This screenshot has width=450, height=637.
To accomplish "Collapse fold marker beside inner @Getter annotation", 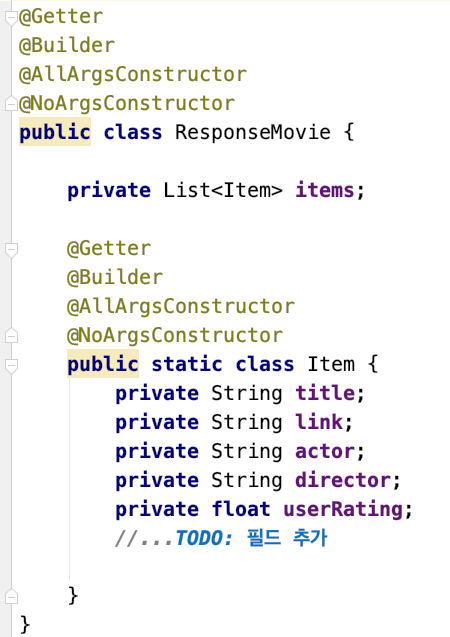I will click(x=11, y=250).
